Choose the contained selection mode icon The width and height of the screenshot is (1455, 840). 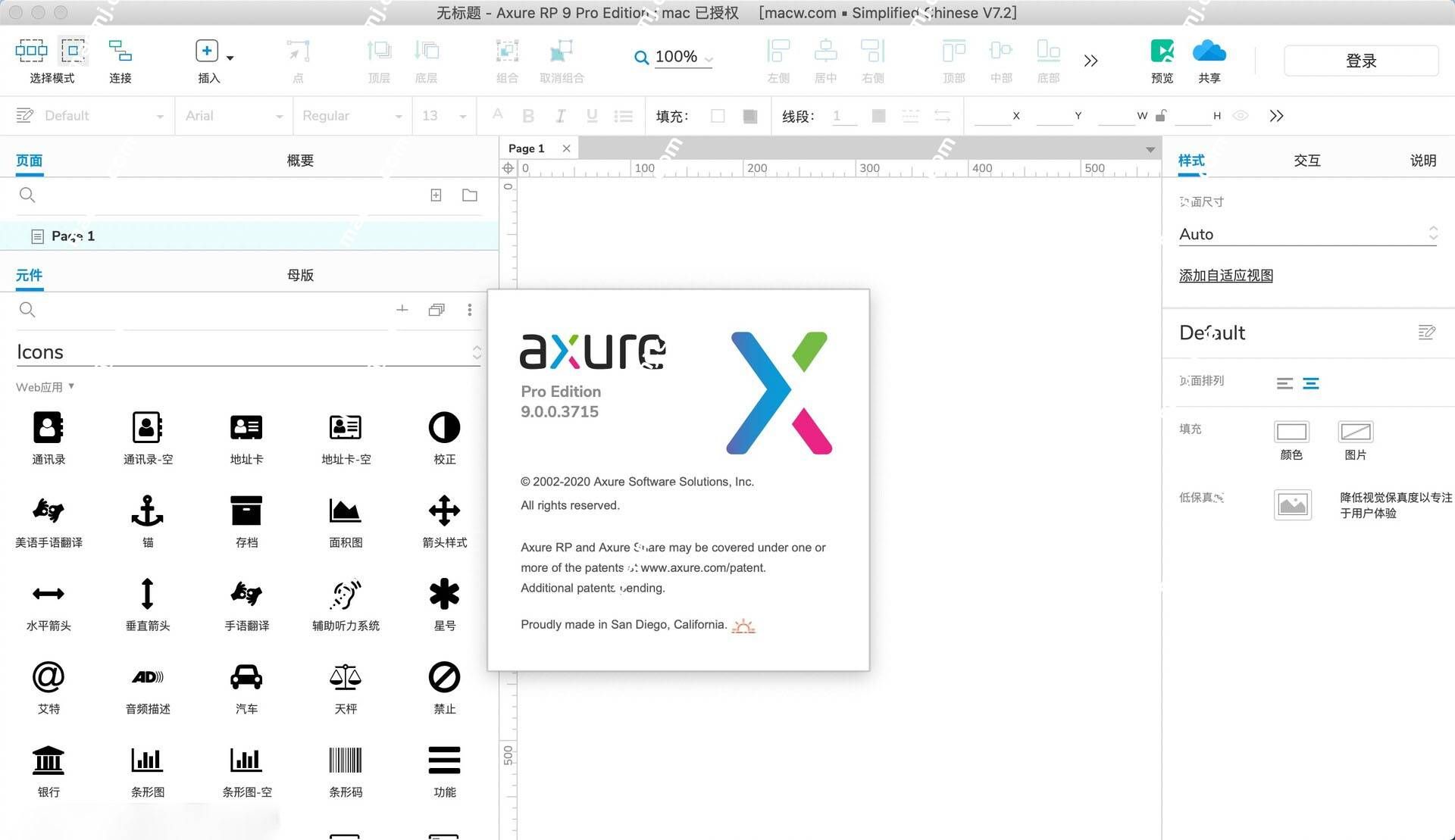74,51
